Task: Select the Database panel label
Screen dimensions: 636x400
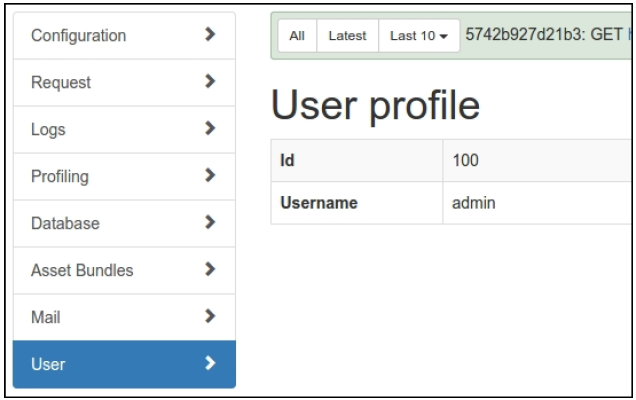Action: (66, 223)
